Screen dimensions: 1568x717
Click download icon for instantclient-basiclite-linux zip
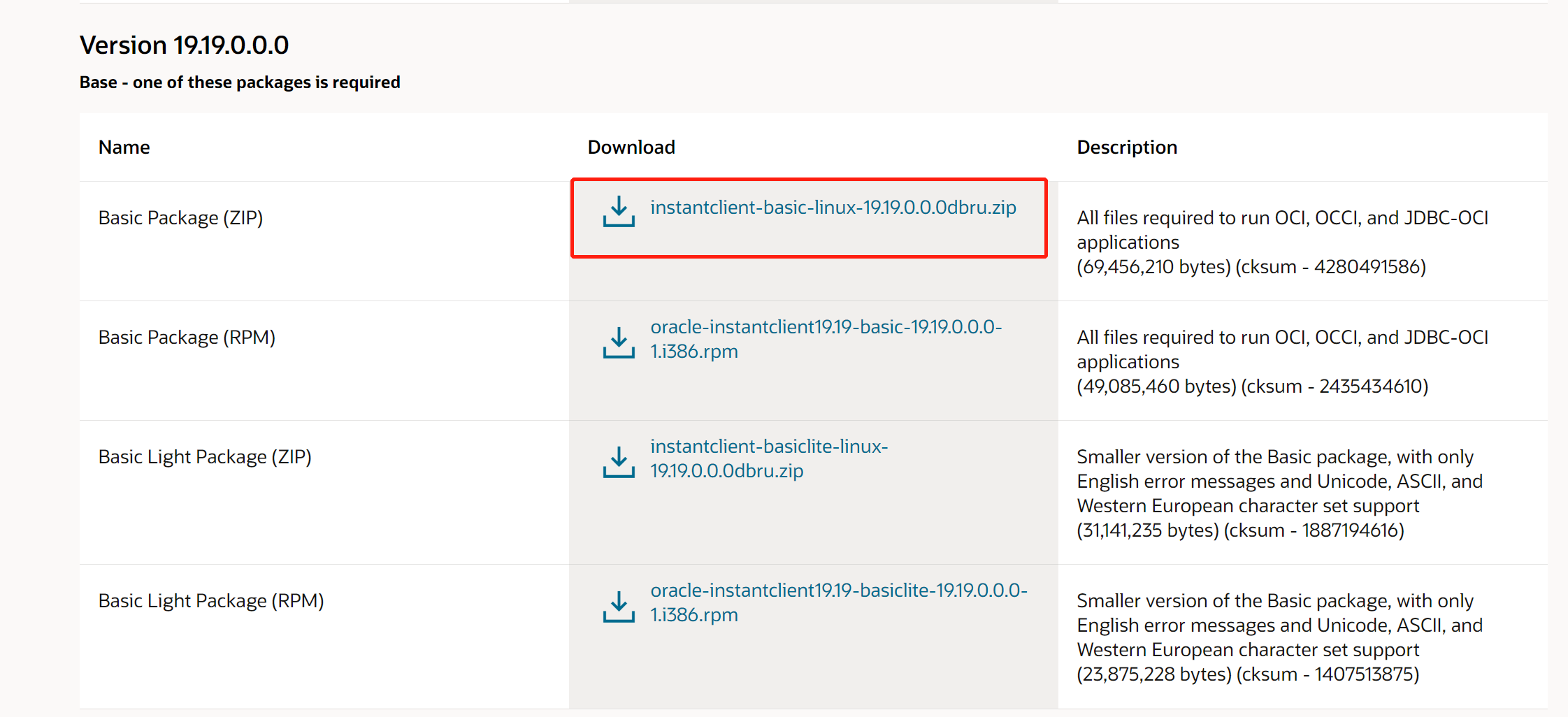click(619, 462)
